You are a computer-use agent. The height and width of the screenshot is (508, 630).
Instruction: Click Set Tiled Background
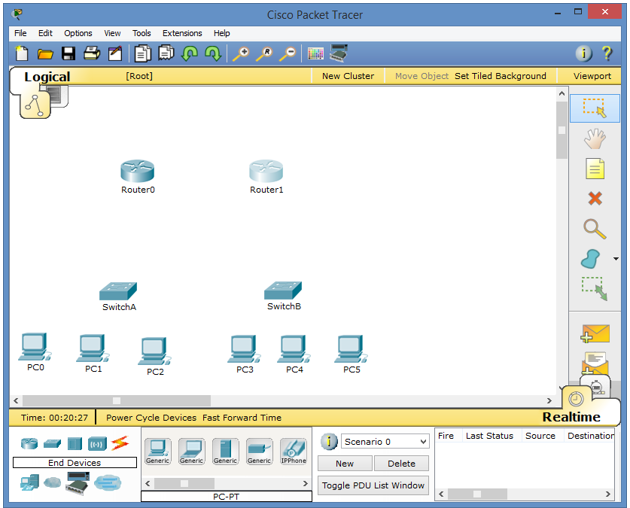(500, 76)
